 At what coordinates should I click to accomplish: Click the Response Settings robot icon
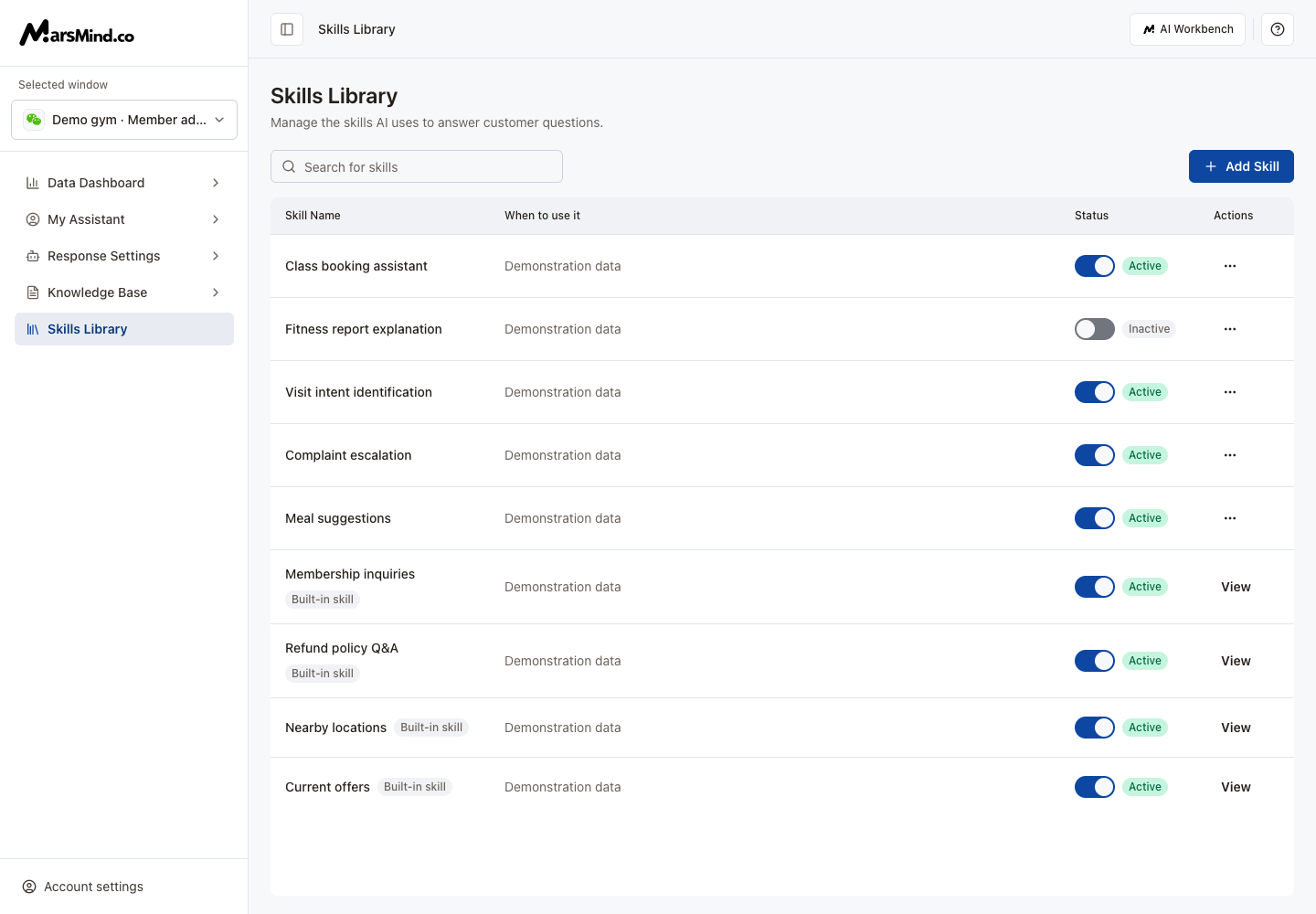click(x=33, y=256)
